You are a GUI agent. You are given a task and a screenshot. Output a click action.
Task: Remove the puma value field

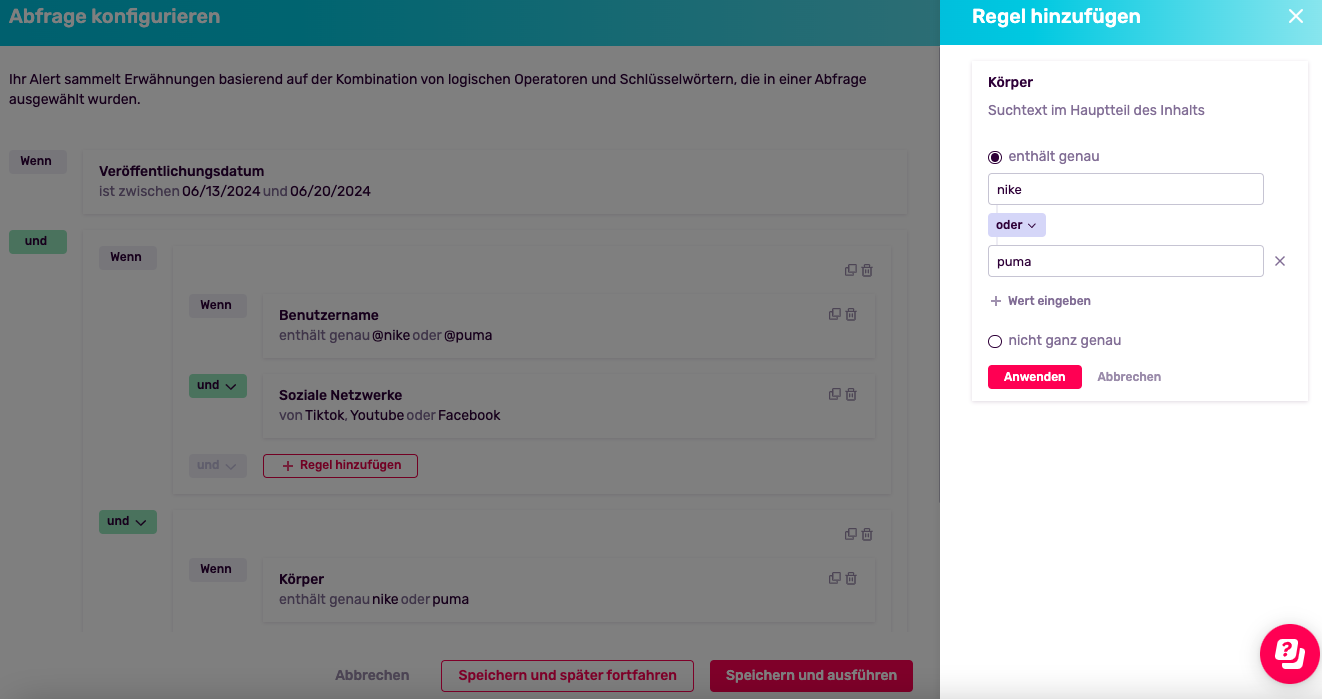pyautogui.click(x=1279, y=261)
